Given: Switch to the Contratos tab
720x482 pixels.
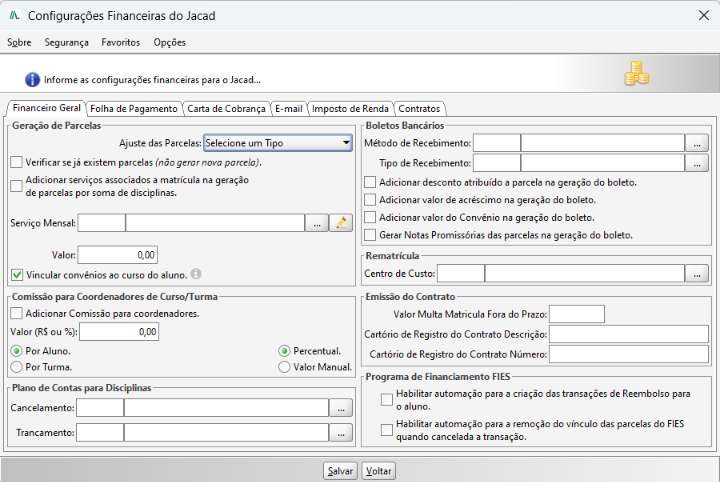Looking at the screenshot, I should pos(419,109).
